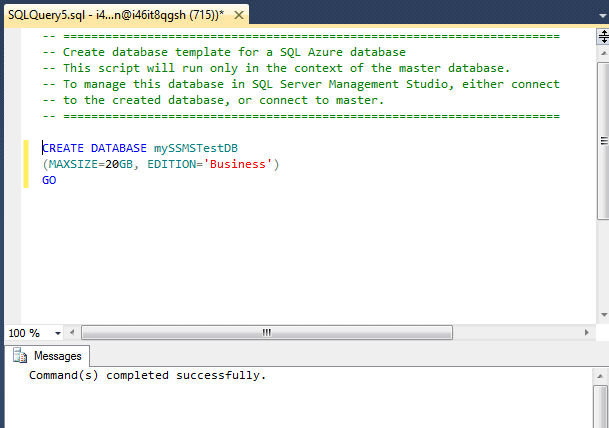Screen dimensions: 609x428
Task: Switch to the Messages tab
Action: coord(47,356)
